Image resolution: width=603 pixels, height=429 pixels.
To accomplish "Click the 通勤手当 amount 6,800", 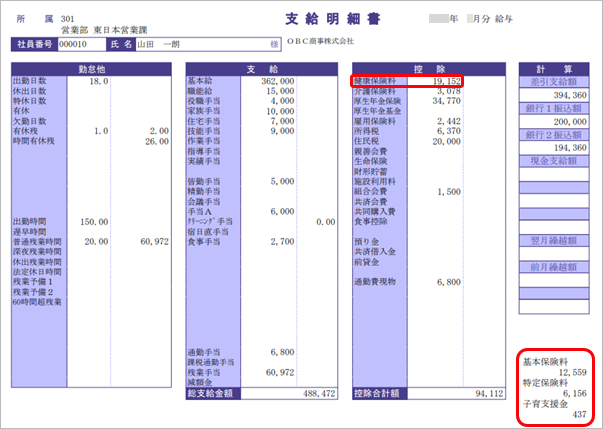I will click(283, 352).
